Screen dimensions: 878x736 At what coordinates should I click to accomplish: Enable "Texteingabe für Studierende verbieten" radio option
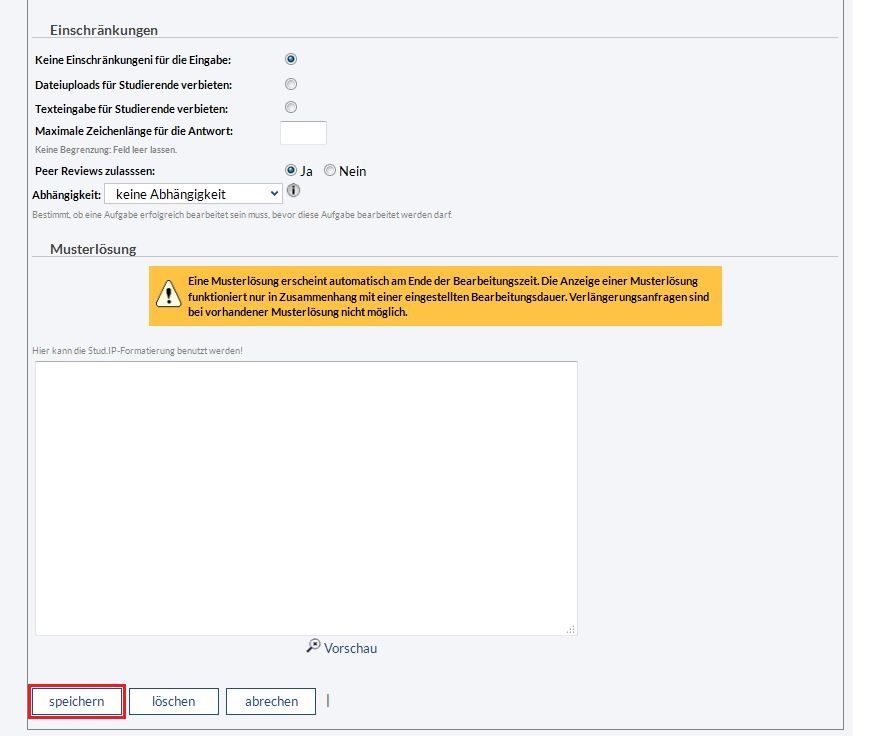coord(291,108)
